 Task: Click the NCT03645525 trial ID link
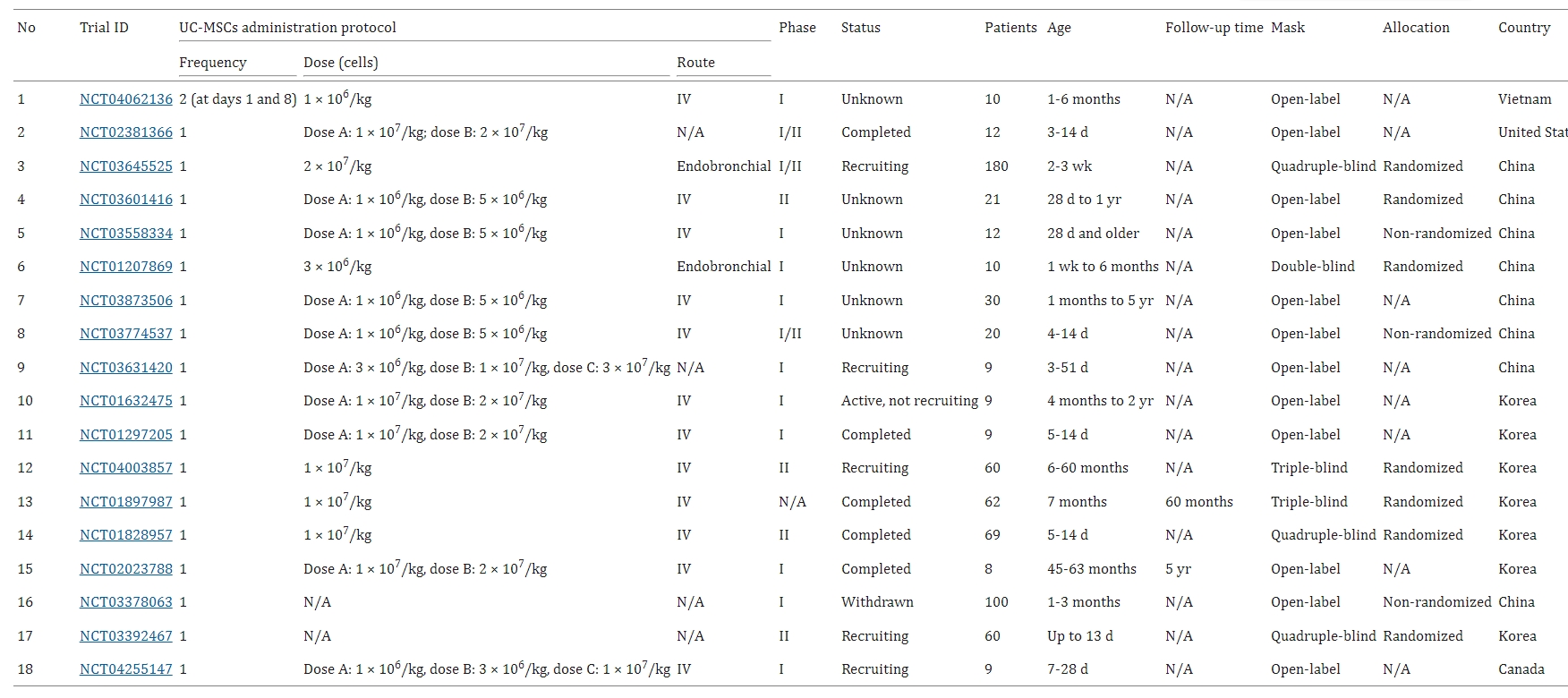point(125,166)
